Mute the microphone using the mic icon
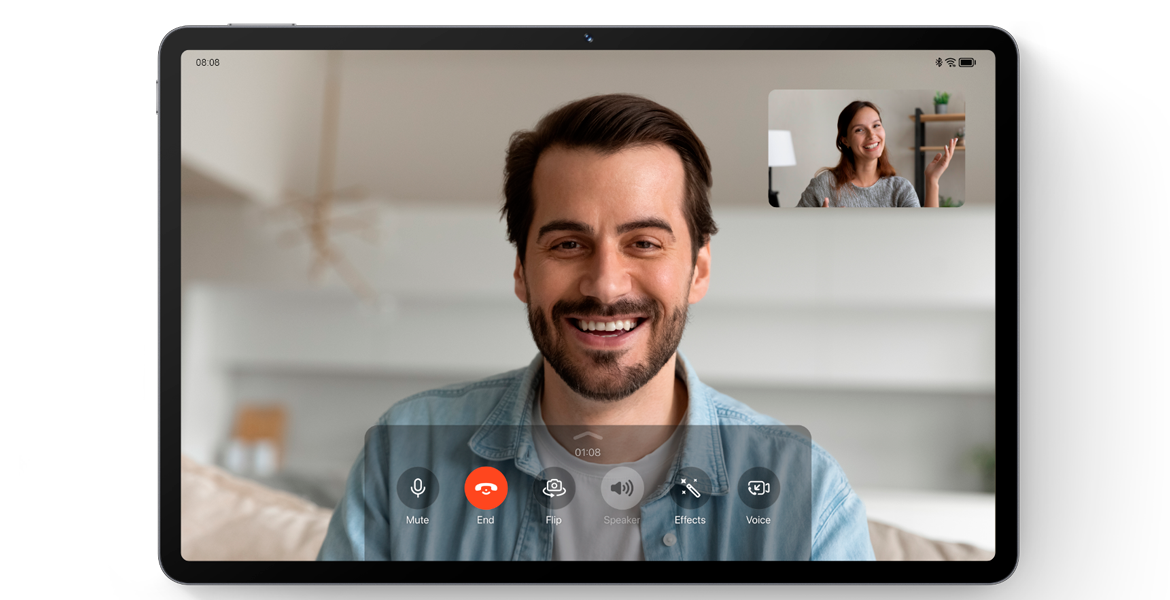 (x=418, y=488)
